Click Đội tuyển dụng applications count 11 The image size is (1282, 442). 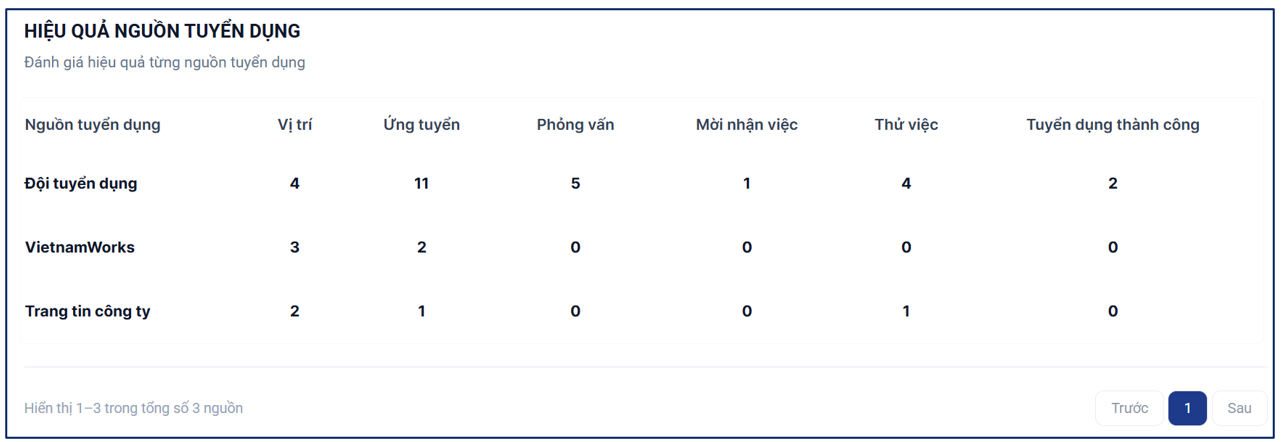[421, 184]
